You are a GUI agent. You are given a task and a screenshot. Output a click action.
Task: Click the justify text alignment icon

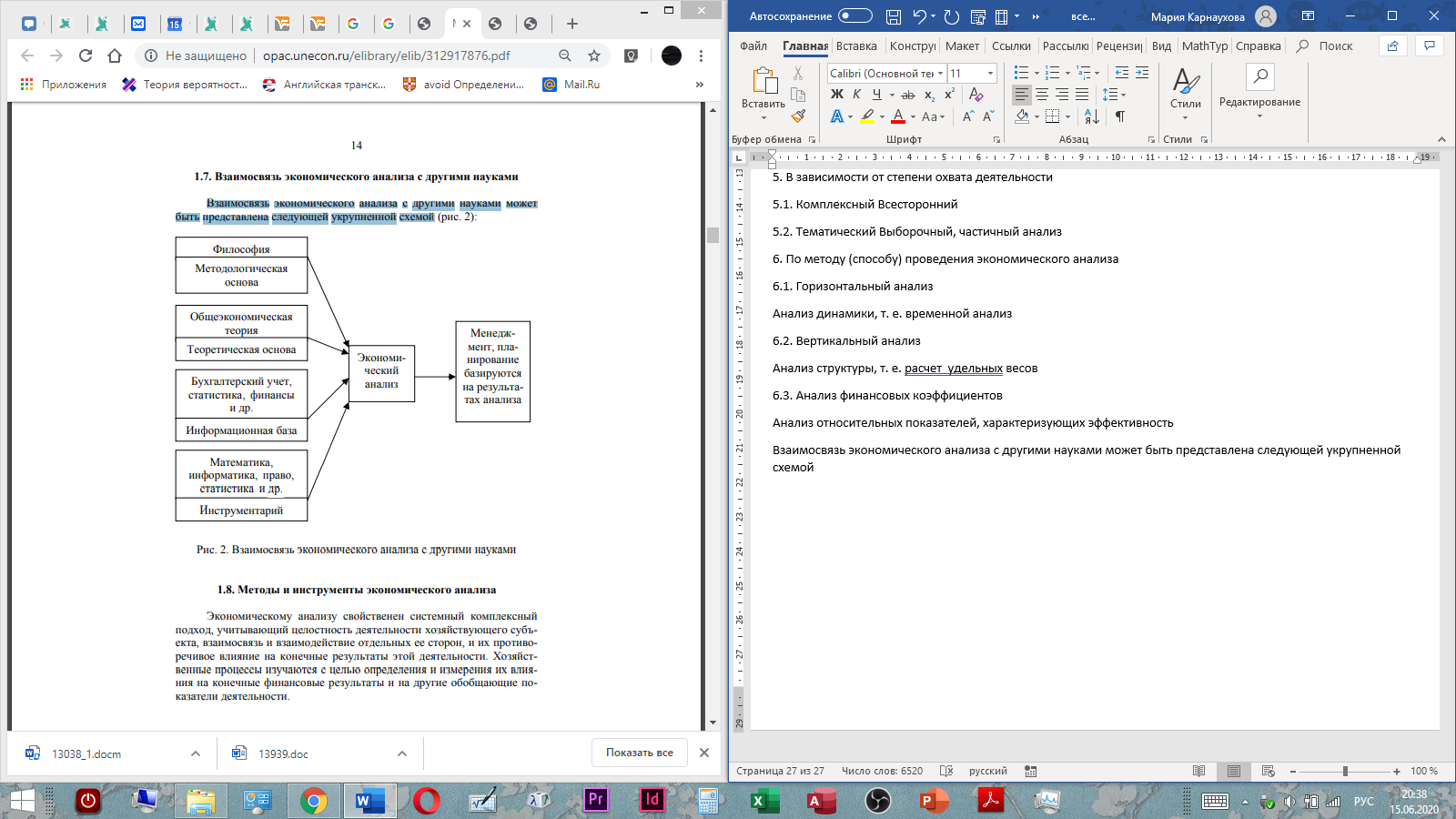tap(1082, 95)
